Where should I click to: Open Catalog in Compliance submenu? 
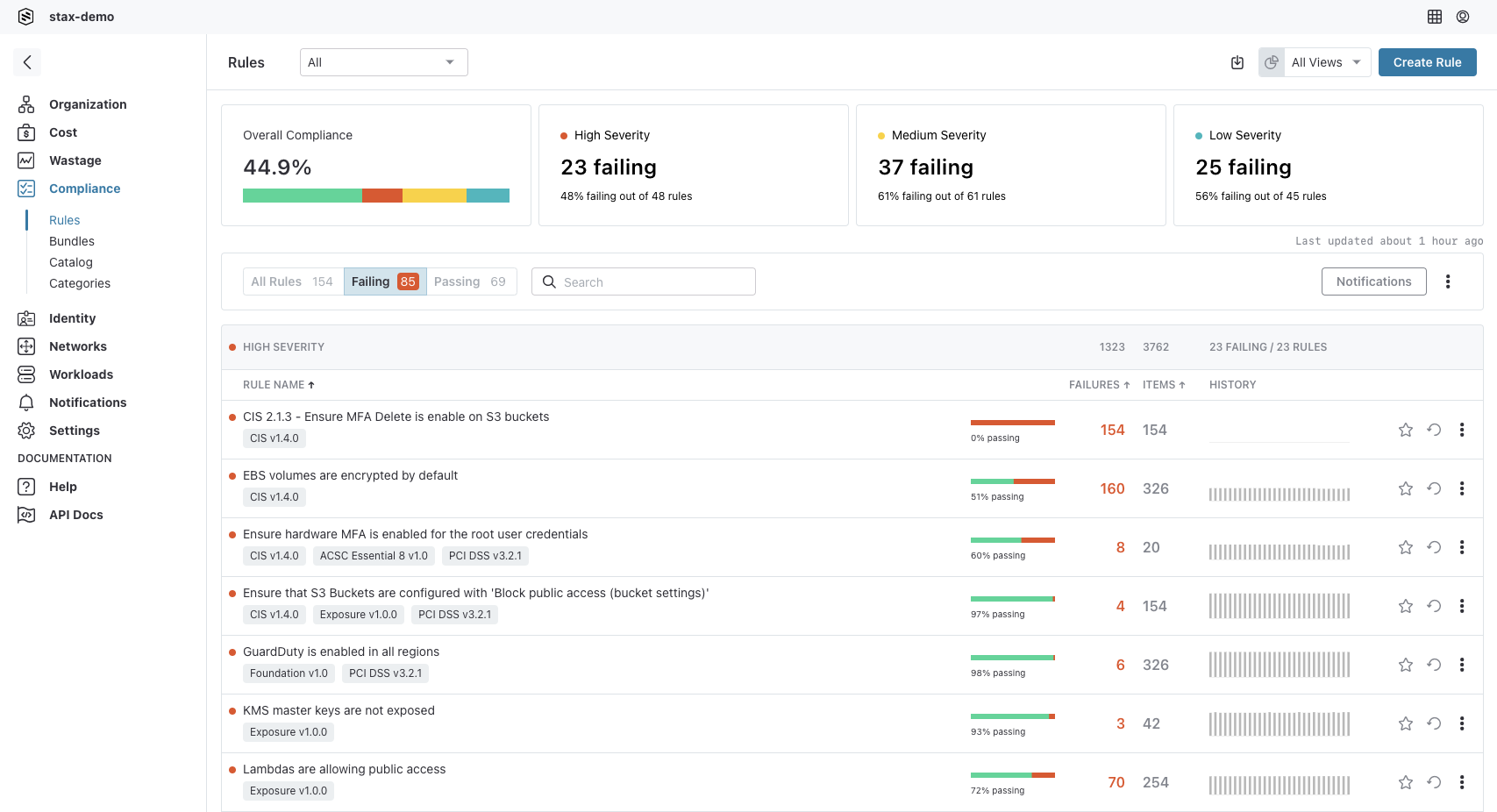[71, 262]
